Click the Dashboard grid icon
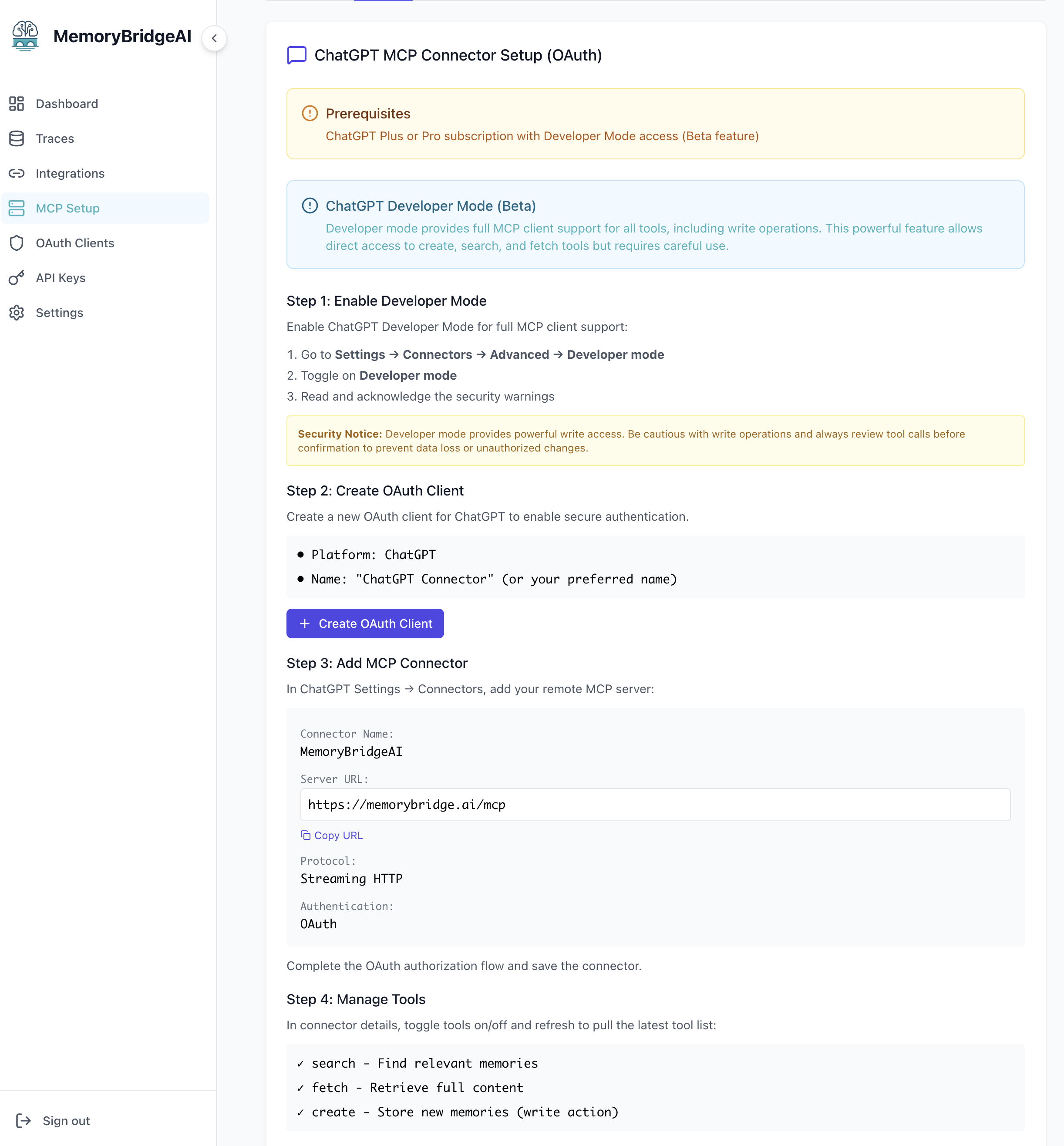Screen dimensions: 1064x1146 click(17, 104)
